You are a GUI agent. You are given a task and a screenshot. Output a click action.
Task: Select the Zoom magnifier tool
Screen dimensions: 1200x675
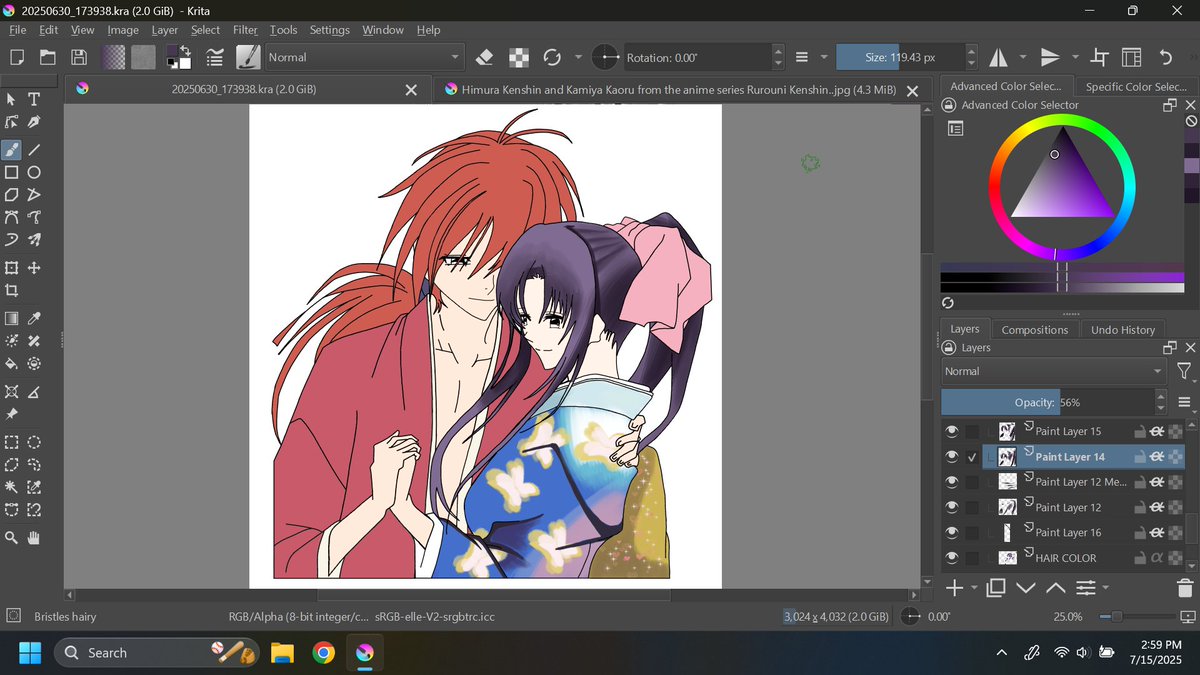(12, 538)
